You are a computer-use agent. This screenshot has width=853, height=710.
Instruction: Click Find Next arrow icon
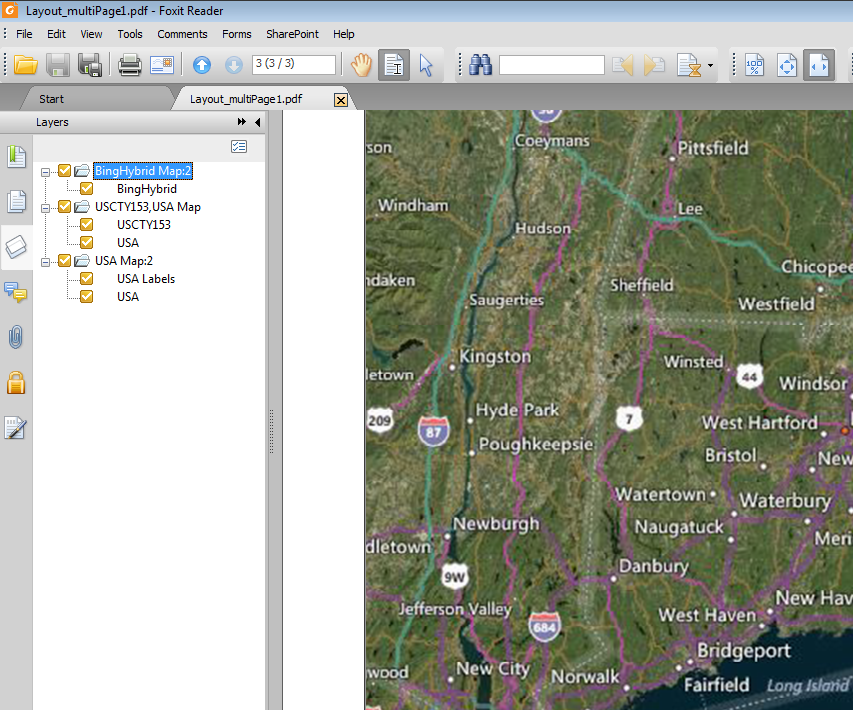(x=654, y=65)
